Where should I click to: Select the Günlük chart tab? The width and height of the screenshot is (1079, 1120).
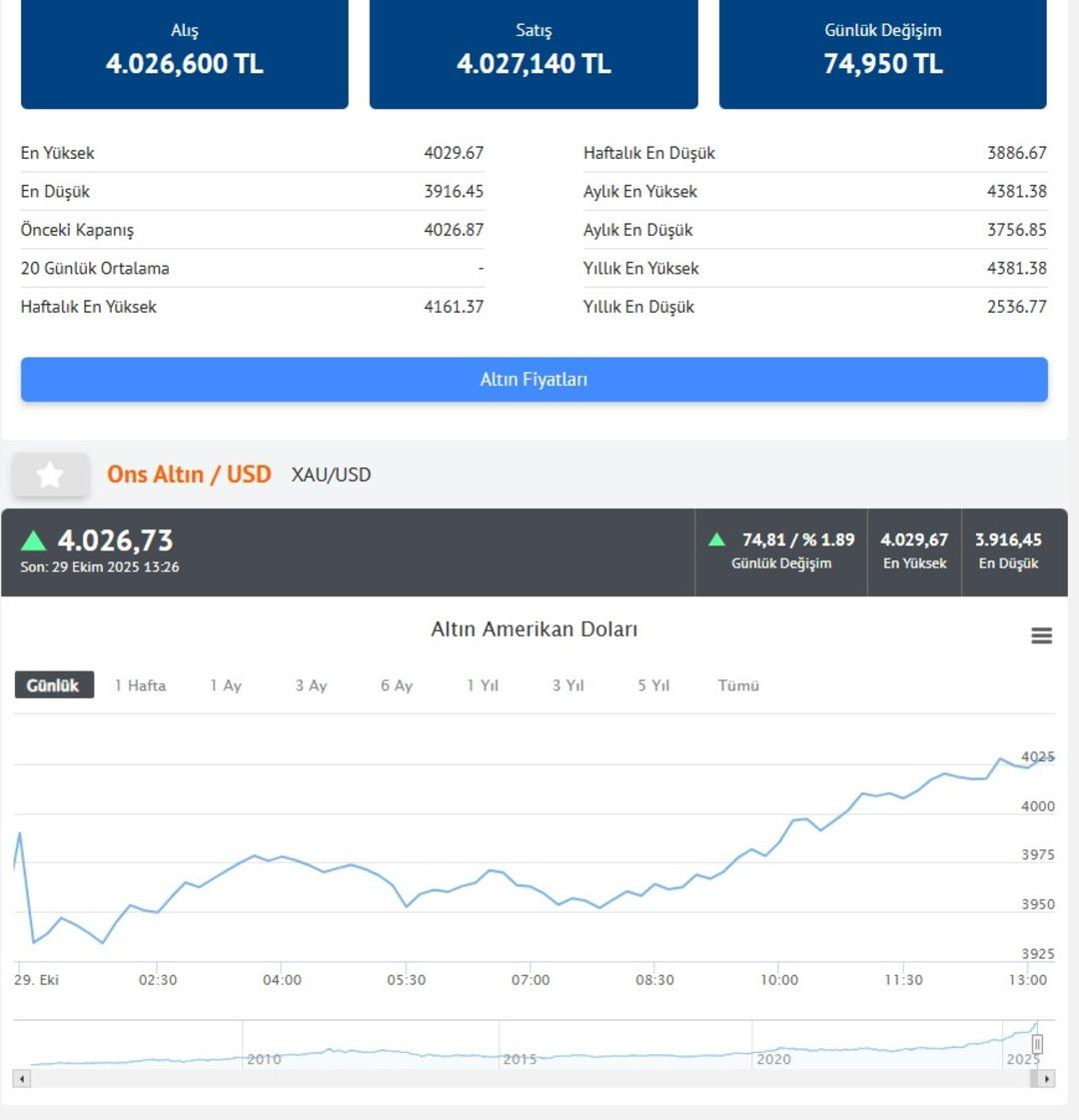(53, 685)
